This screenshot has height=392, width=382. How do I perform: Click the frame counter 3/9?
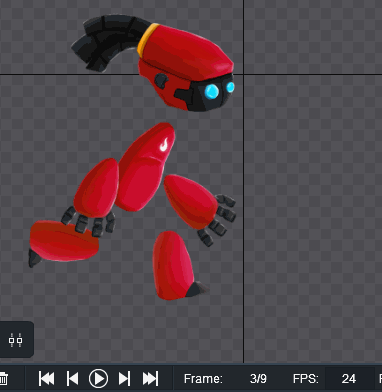point(258,379)
